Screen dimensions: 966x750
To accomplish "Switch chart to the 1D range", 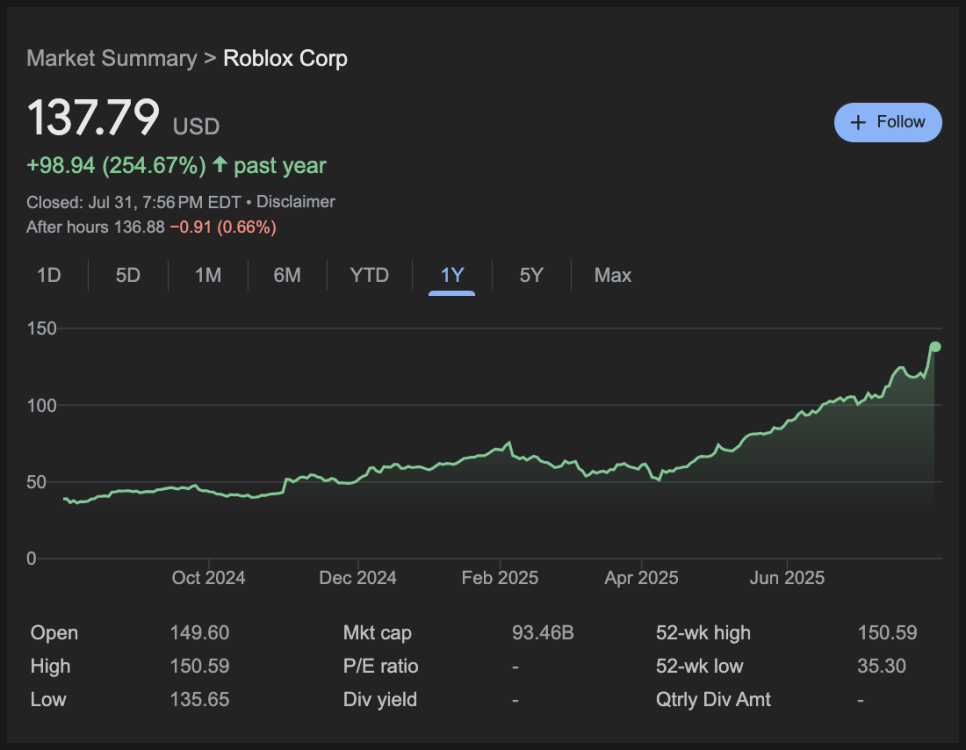I will pos(49,275).
